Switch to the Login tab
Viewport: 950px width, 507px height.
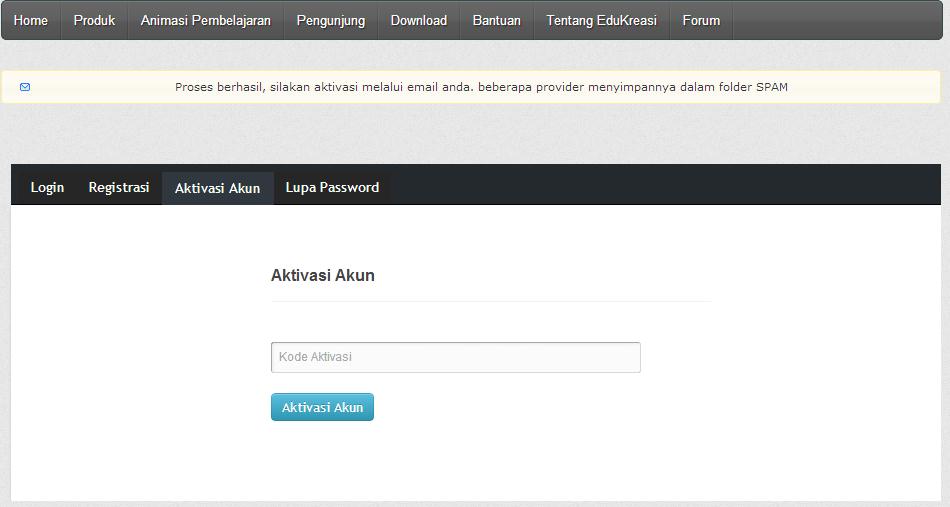47,188
